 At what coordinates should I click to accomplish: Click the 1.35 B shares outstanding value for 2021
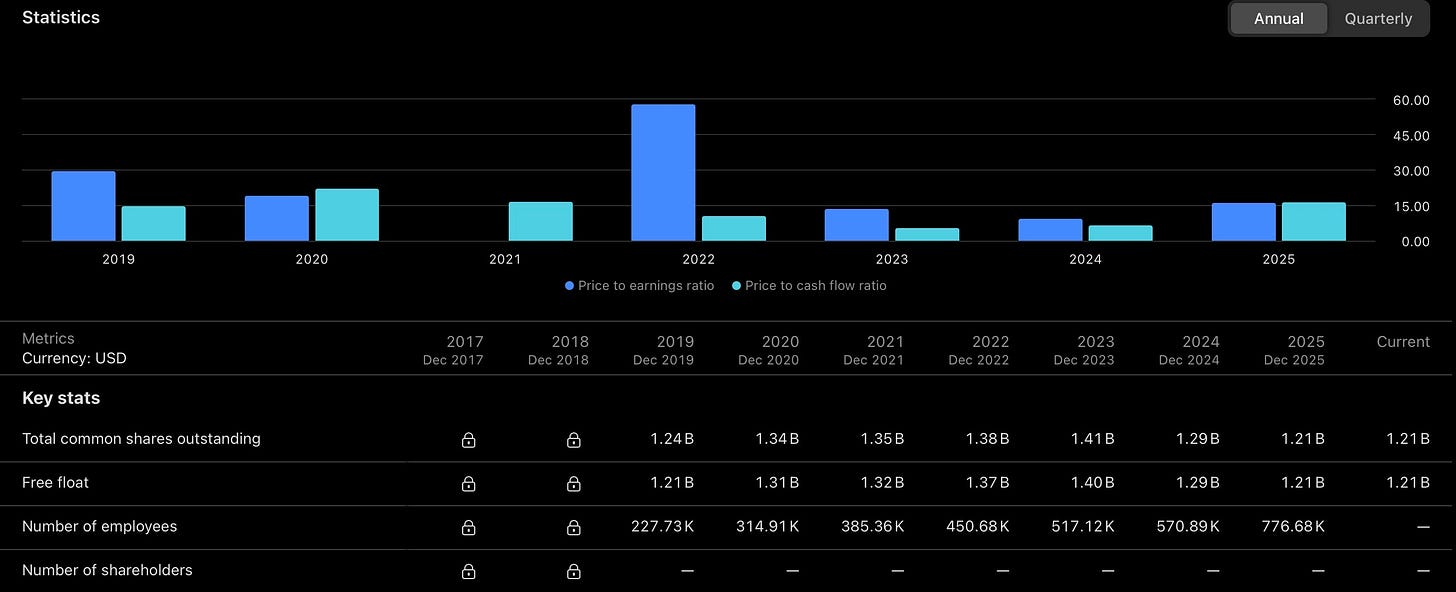[882, 439]
